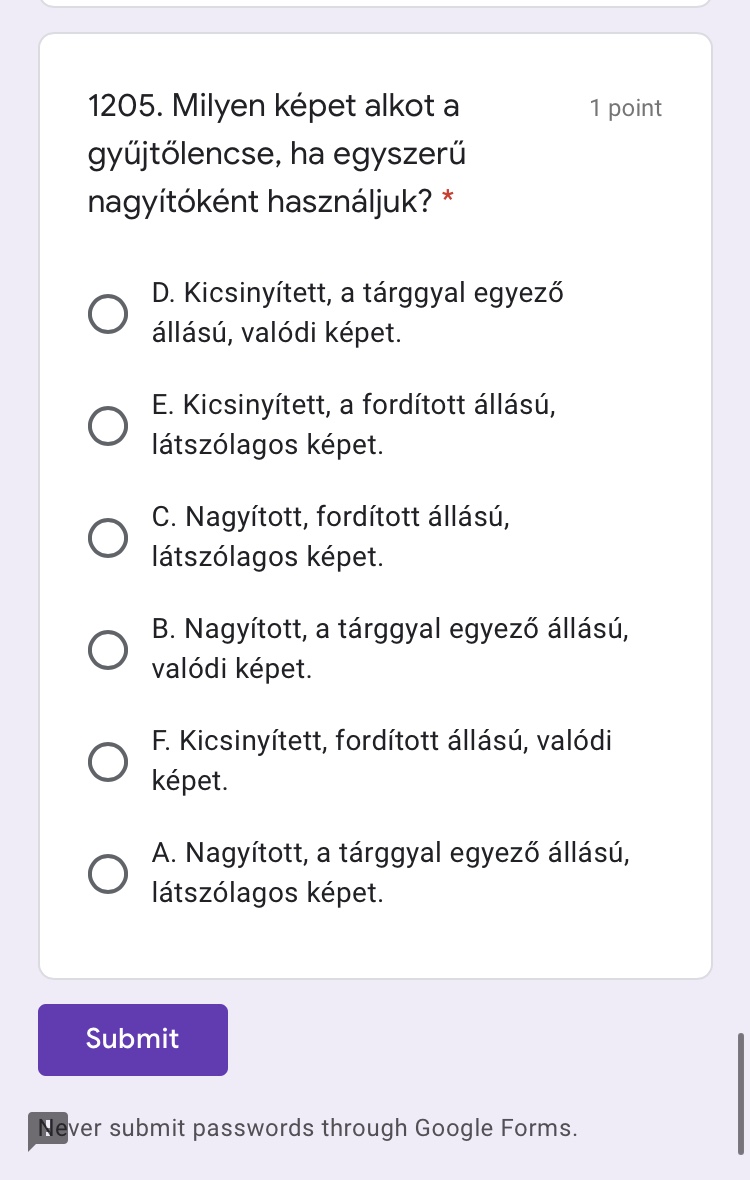This screenshot has height=1180, width=750.
Task: Click the "Never submit passwords" notice text
Action: (322, 1129)
